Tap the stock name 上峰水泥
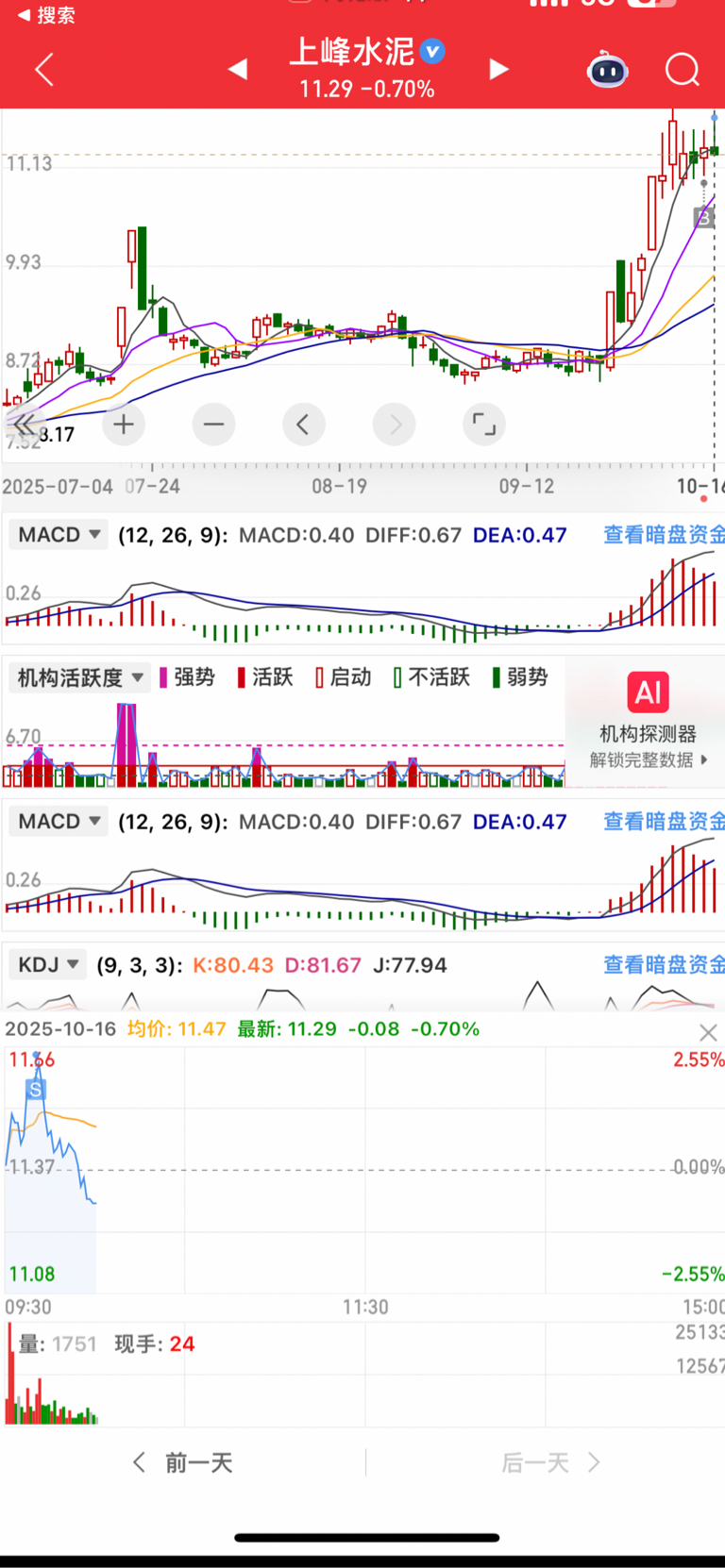Screen dimensions: 725x1568 coord(352,51)
